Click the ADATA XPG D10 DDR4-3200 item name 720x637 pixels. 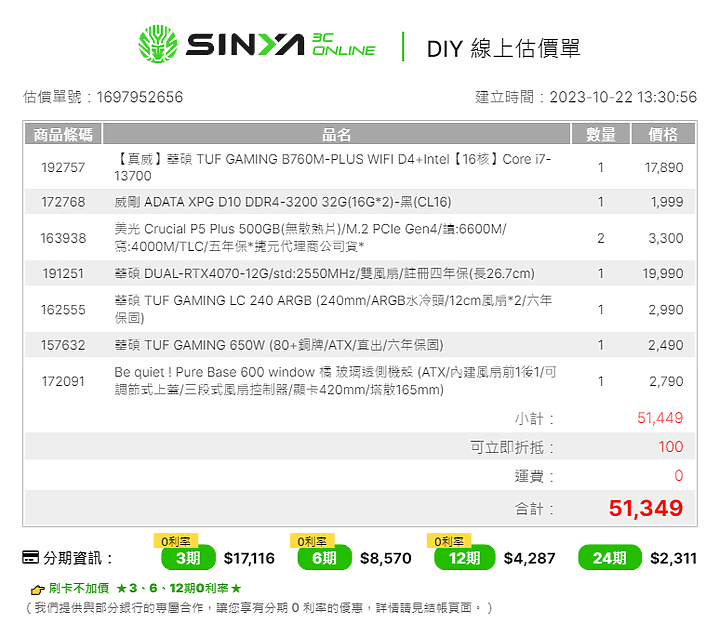click(282, 202)
